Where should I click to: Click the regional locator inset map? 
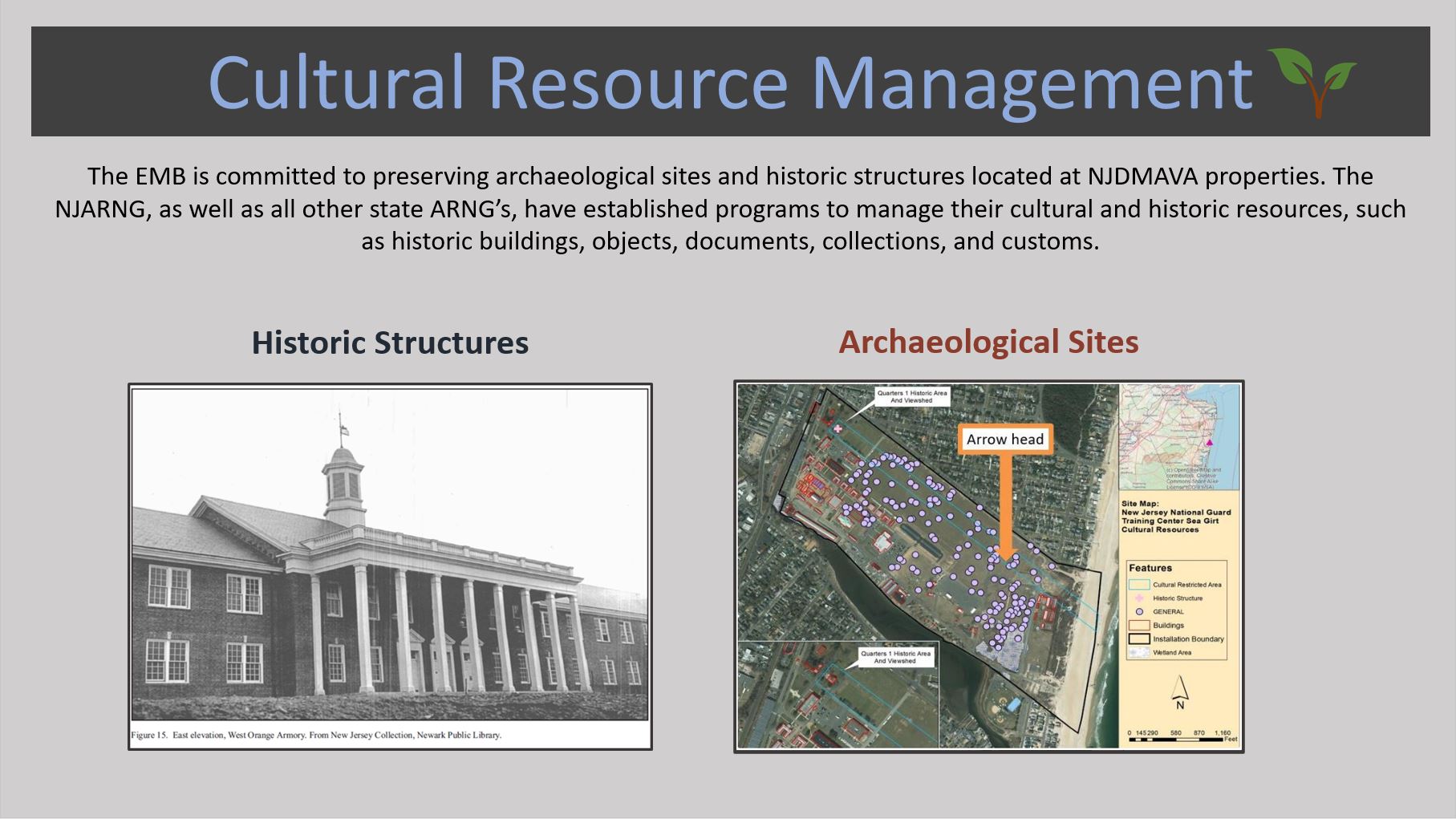point(1179,437)
